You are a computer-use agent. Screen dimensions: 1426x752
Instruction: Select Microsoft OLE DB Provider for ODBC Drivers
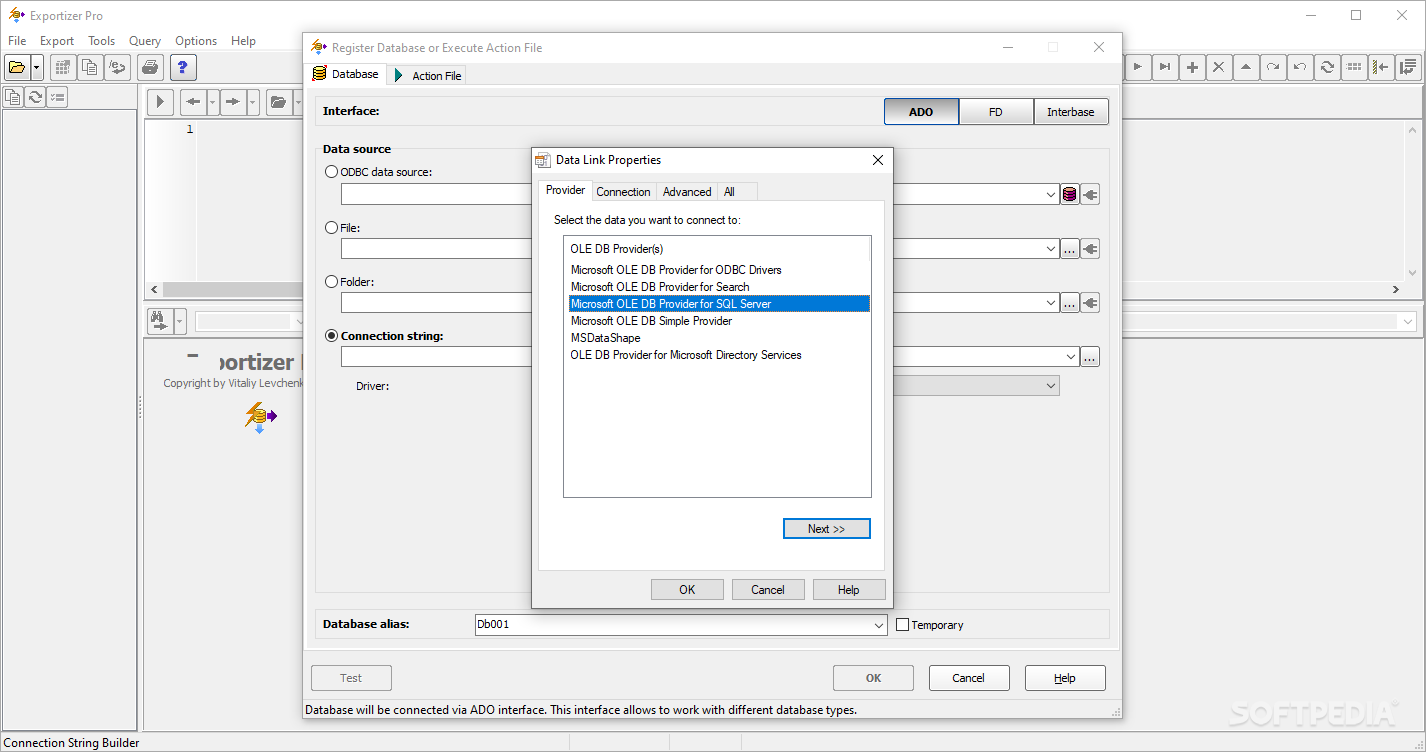pyautogui.click(x=676, y=270)
